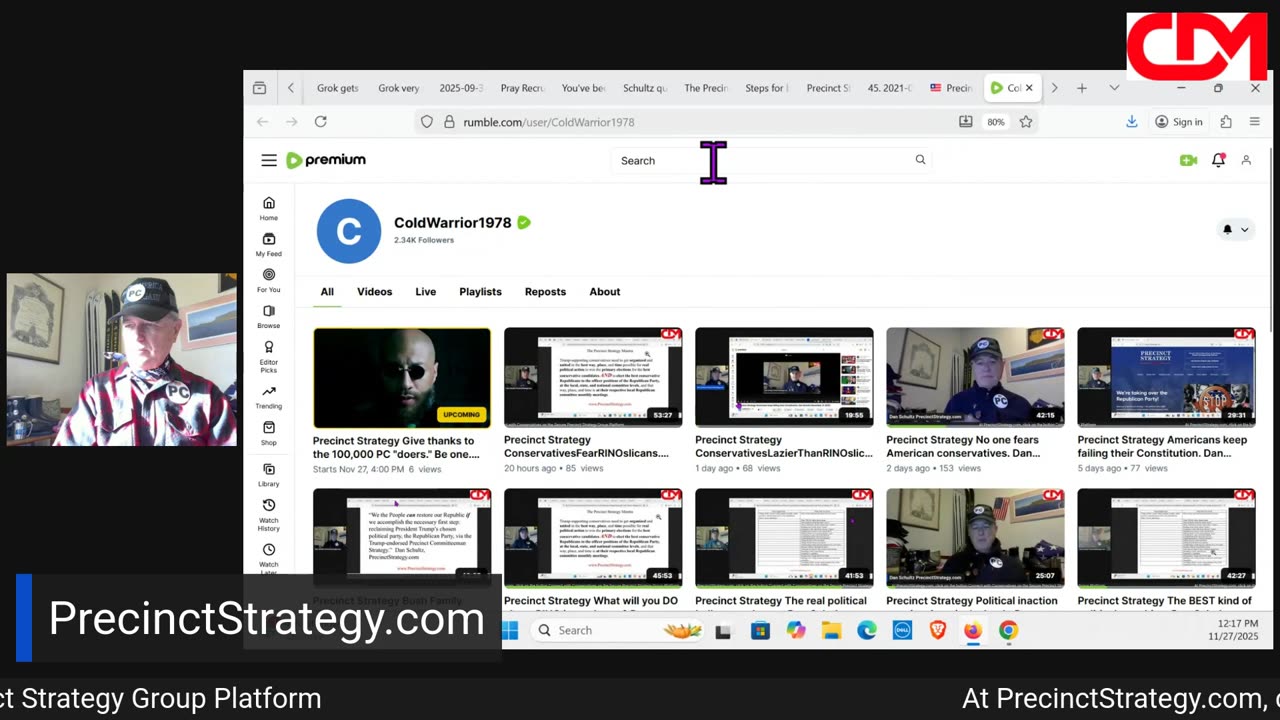Screen dimensions: 1280x720
Task: Open Firefox extensions puzzle icon
Action: pyautogui.click(x=1226, y=122)
